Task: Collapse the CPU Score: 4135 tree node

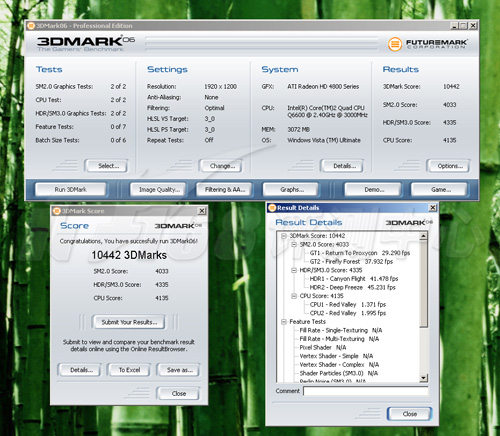Action: click(x=294, y=296)
